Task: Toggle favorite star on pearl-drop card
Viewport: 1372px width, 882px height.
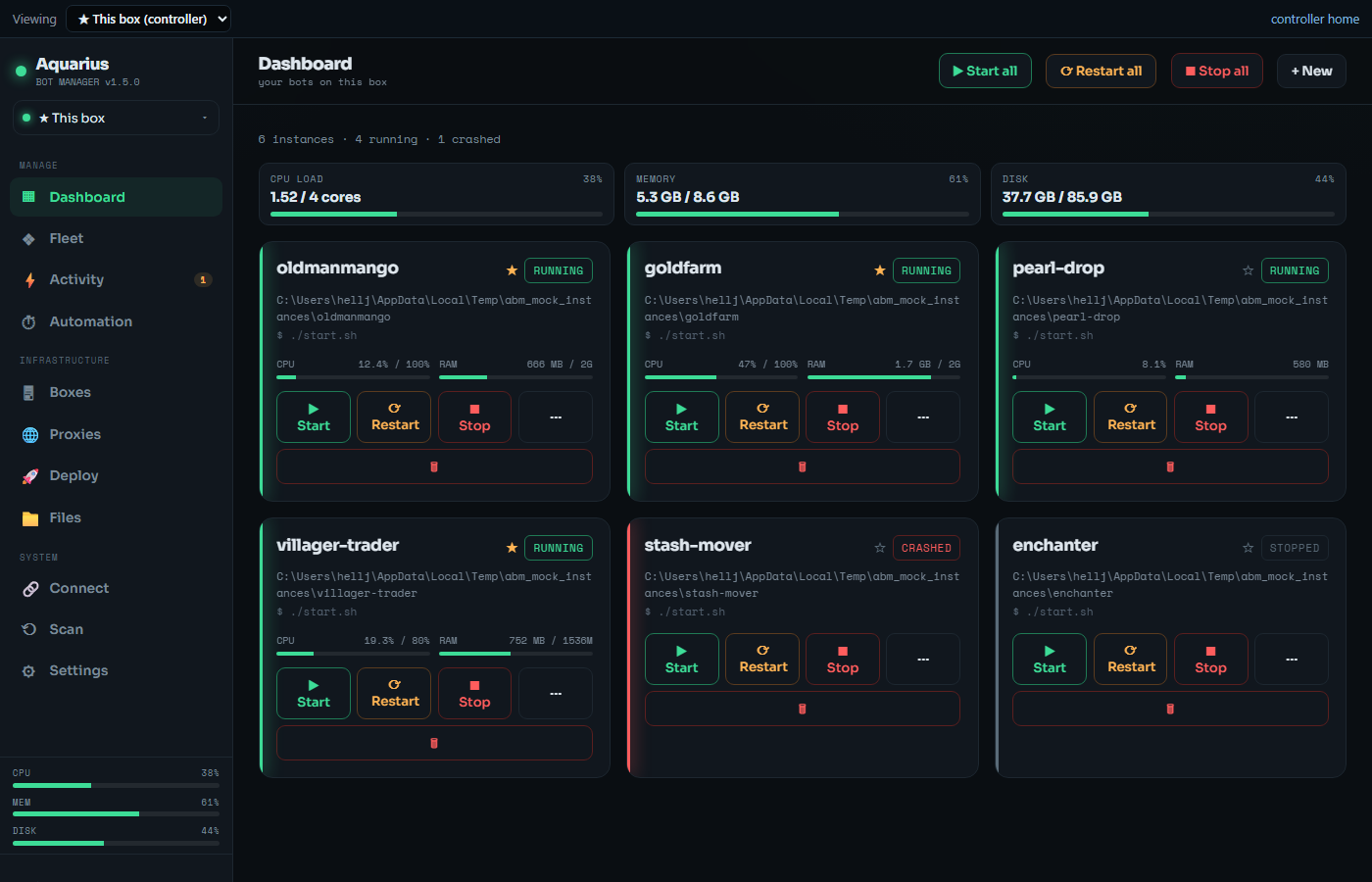Action: [x=1248, y=270]
